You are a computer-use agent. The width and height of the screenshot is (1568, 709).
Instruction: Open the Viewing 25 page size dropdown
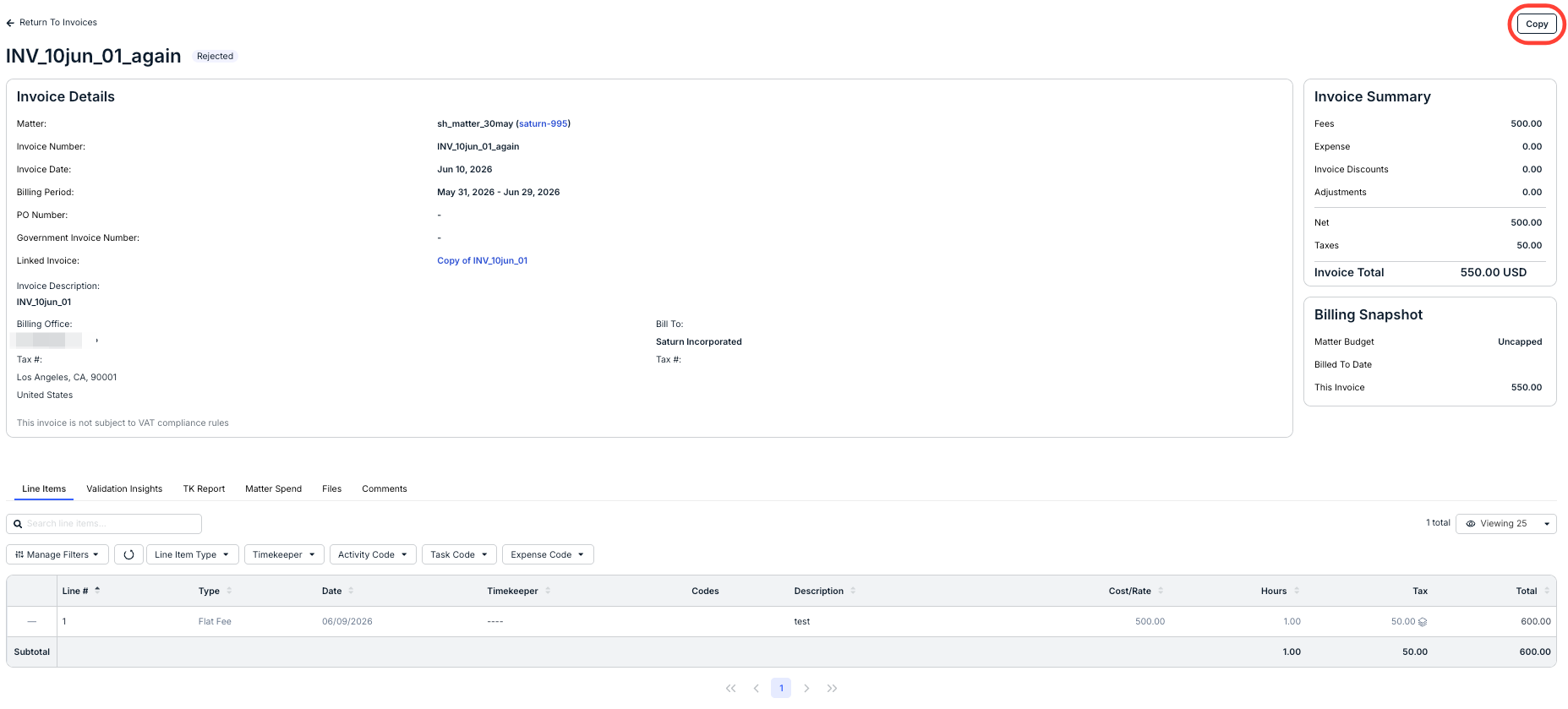(x=1506, y=524)
